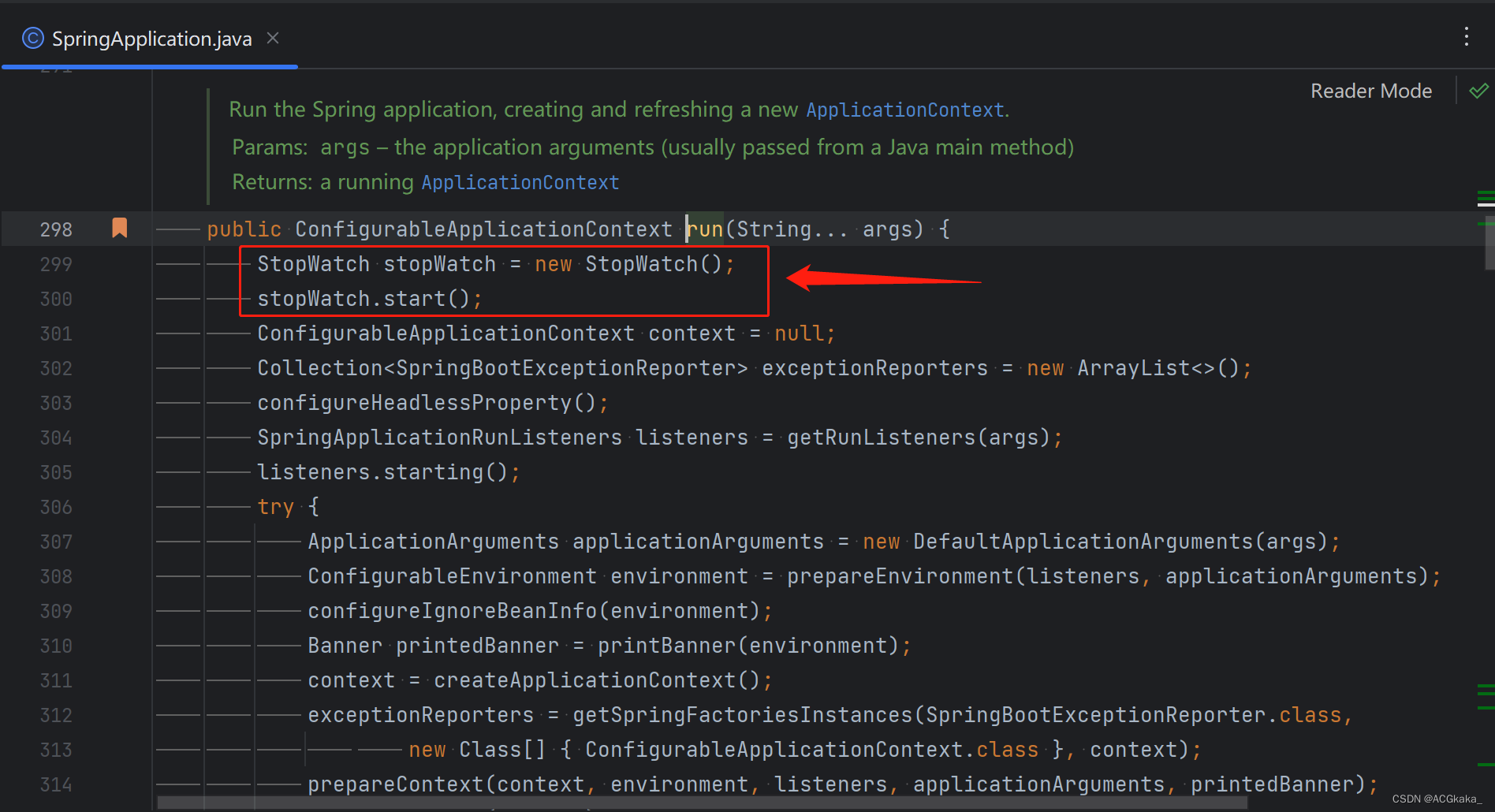Click the try keyword on line 306

[275, 507]
